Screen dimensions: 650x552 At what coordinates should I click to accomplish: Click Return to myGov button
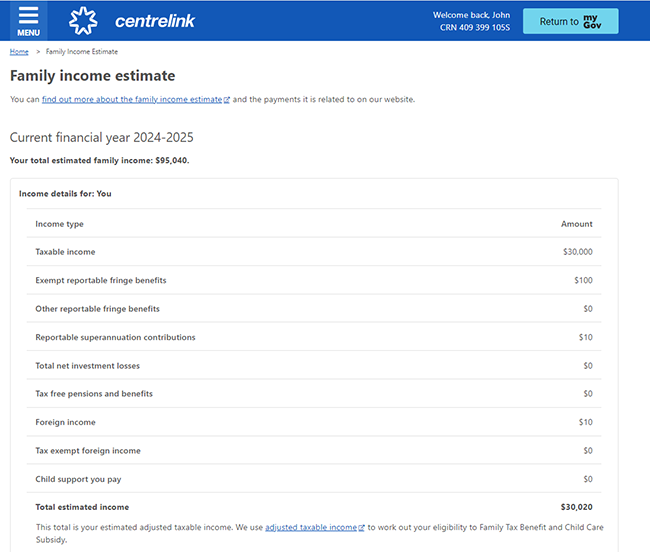570,21
